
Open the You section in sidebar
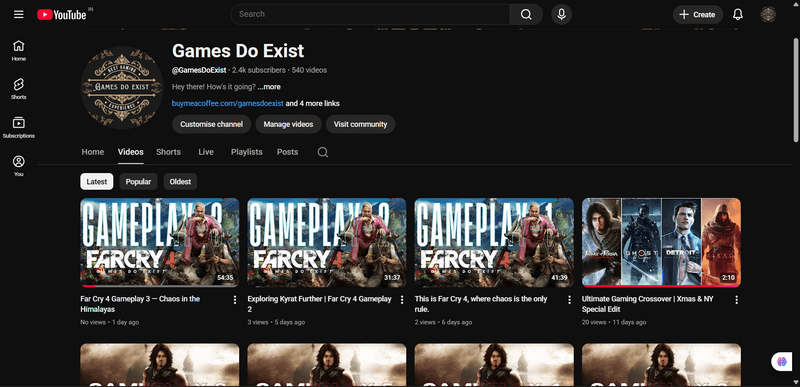(19, 166)
